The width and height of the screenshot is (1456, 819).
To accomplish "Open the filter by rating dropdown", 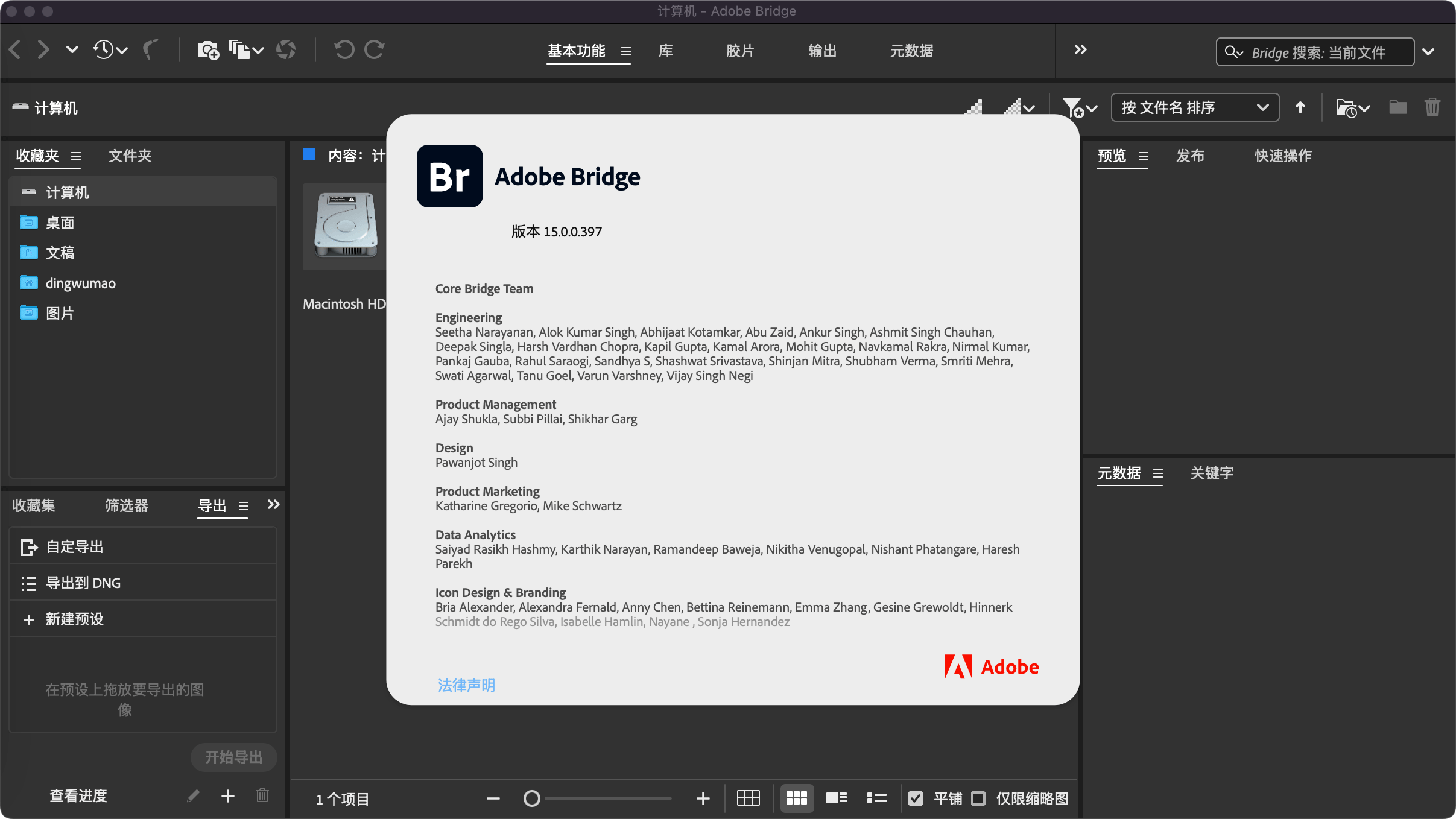I will [1080, 108].
